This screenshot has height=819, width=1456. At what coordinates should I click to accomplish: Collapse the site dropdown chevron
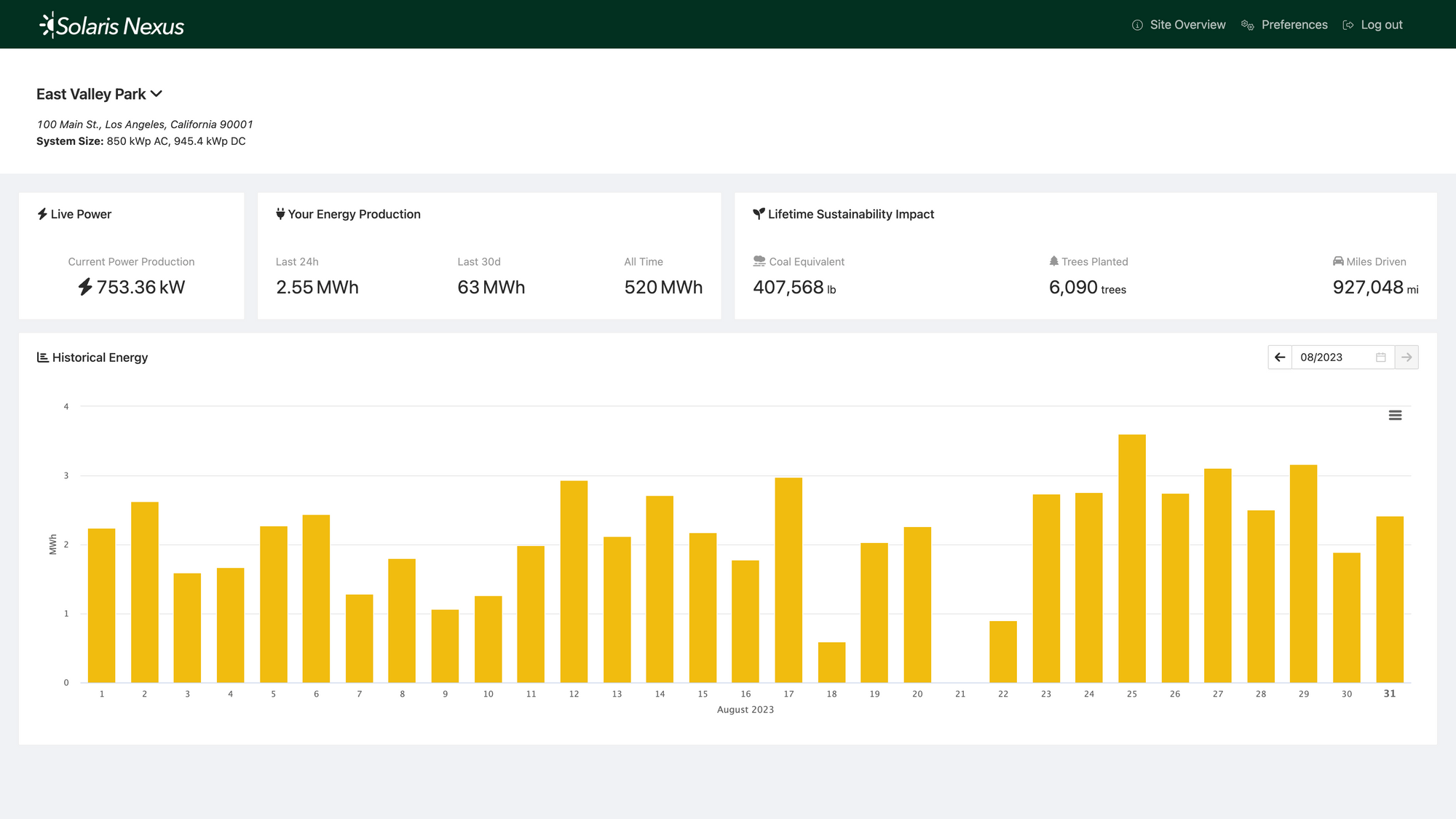point(157,94)
